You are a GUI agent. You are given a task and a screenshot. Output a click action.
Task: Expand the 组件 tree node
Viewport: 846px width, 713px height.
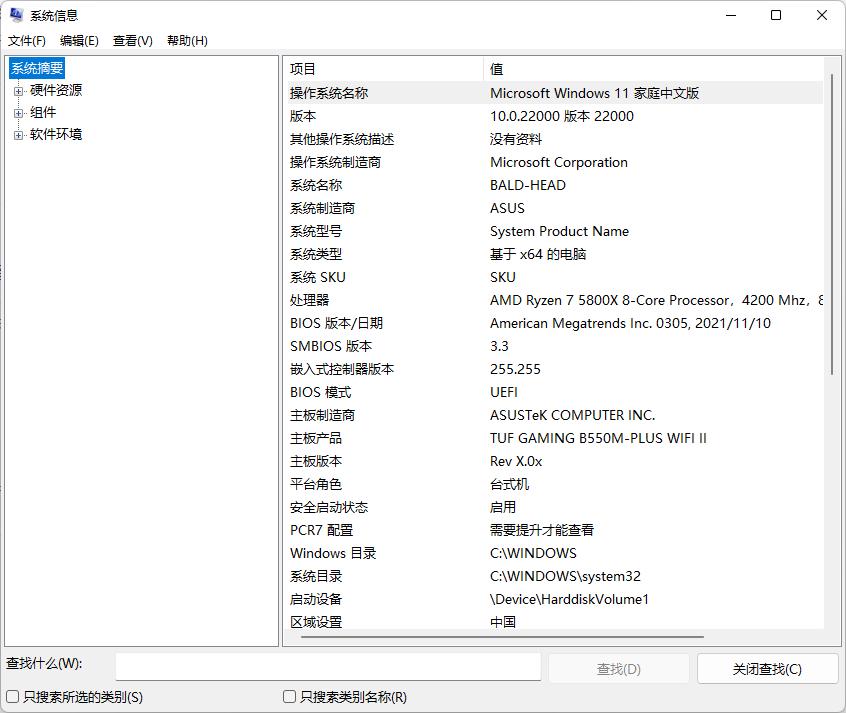coord(18,113)
